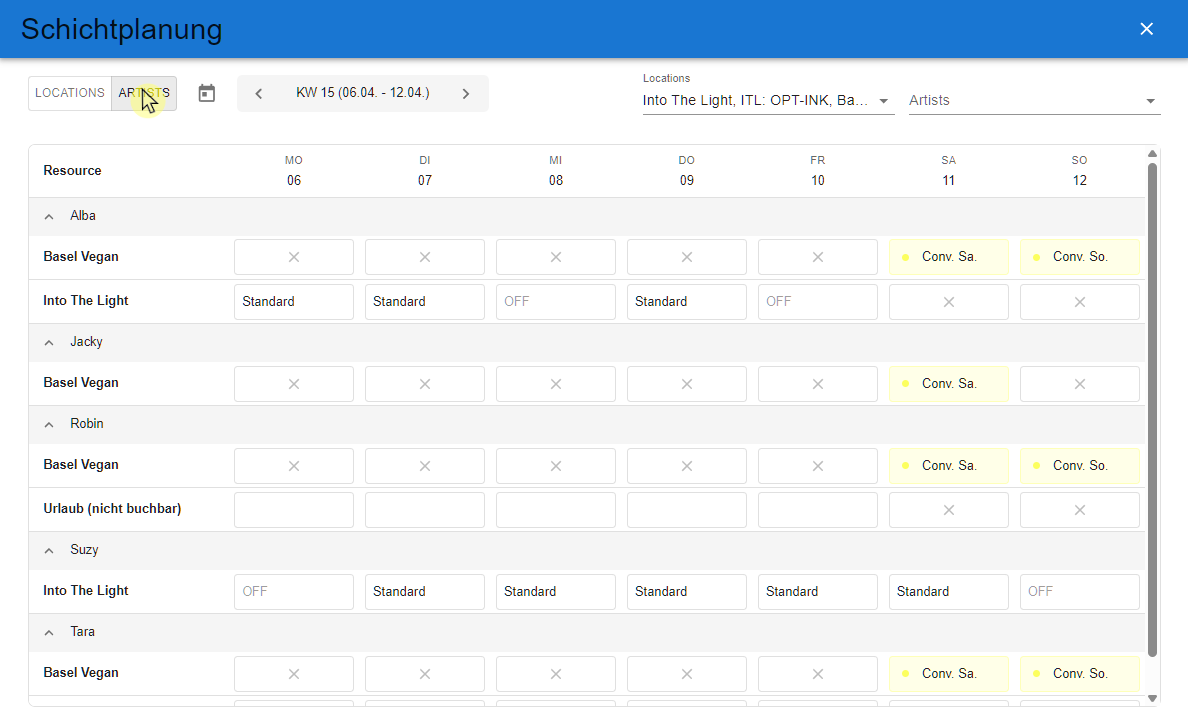Click the Resource column header
Image resolution: width=1188 pixels, height=717 pixels.
pos(73,171)
